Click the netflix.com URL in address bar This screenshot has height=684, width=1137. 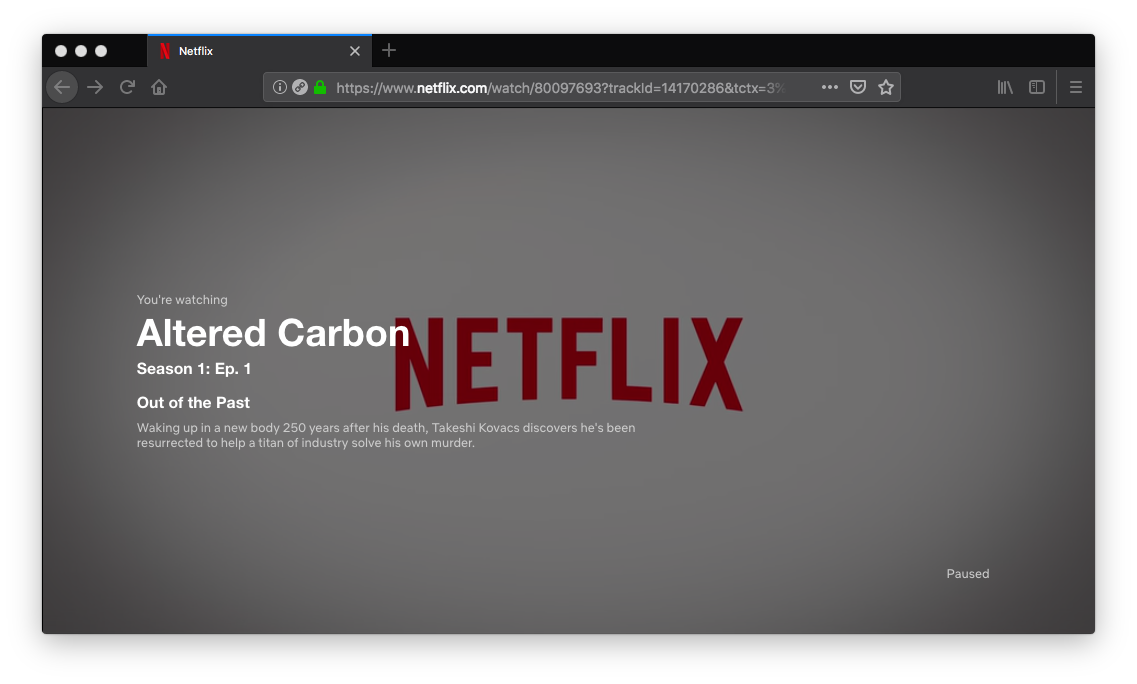click(561, 88)
